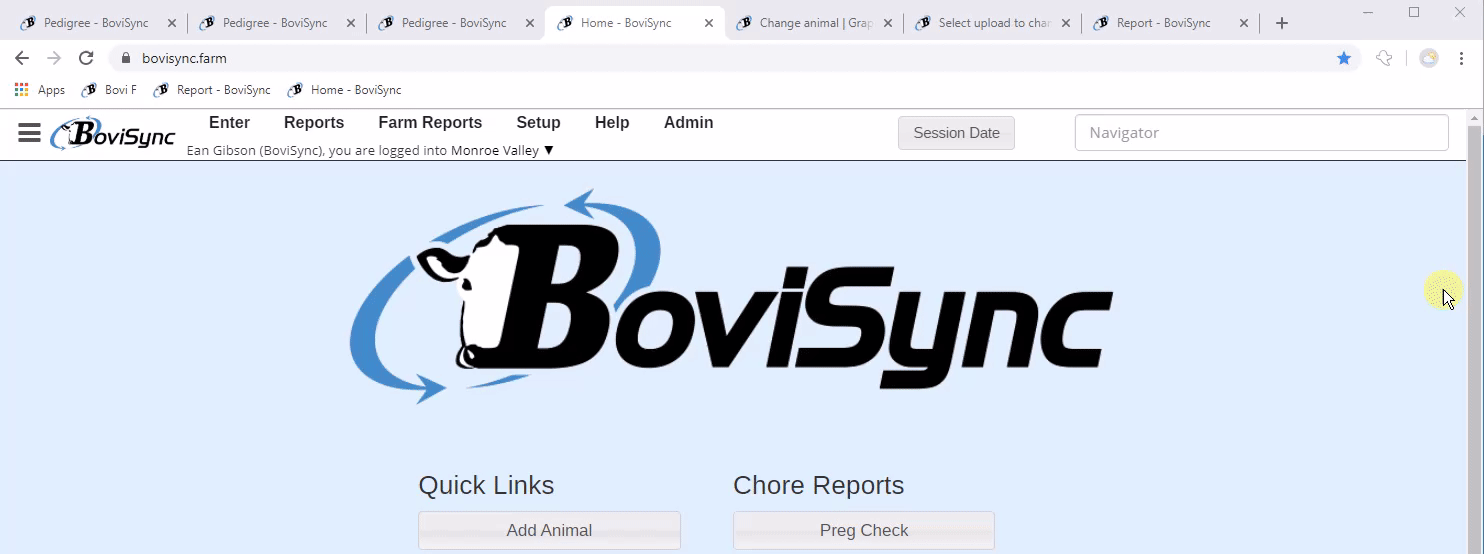Viewport: 1484px width, 554px height.
Task: Open the Bovi F bookmark
Action: (109, 90)
